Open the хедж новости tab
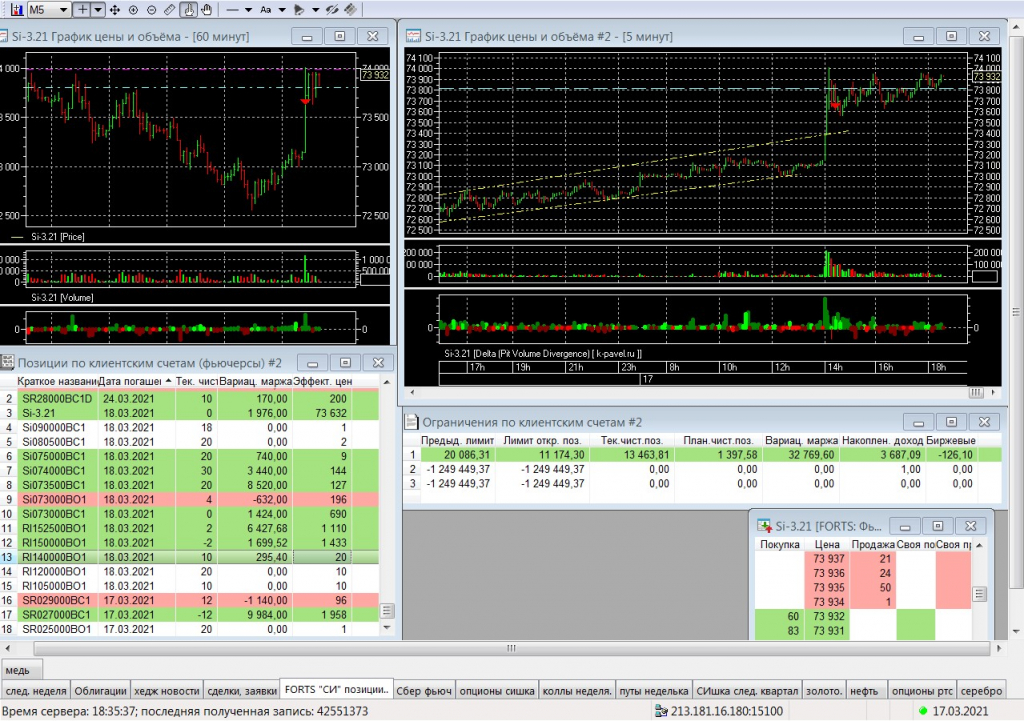This screenshot has height=721, width=1024. point(167,690)
